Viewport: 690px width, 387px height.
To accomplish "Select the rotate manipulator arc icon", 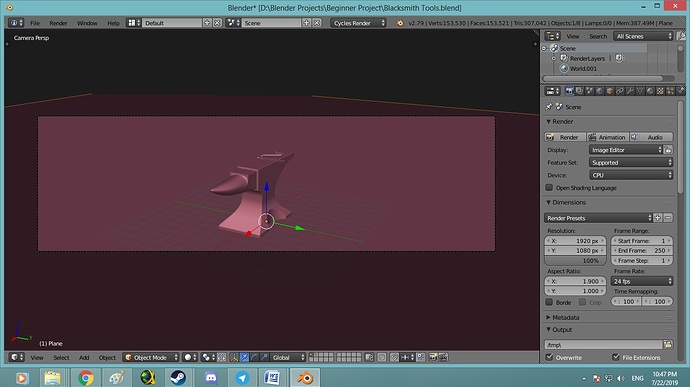I will (x=254, y=357).
